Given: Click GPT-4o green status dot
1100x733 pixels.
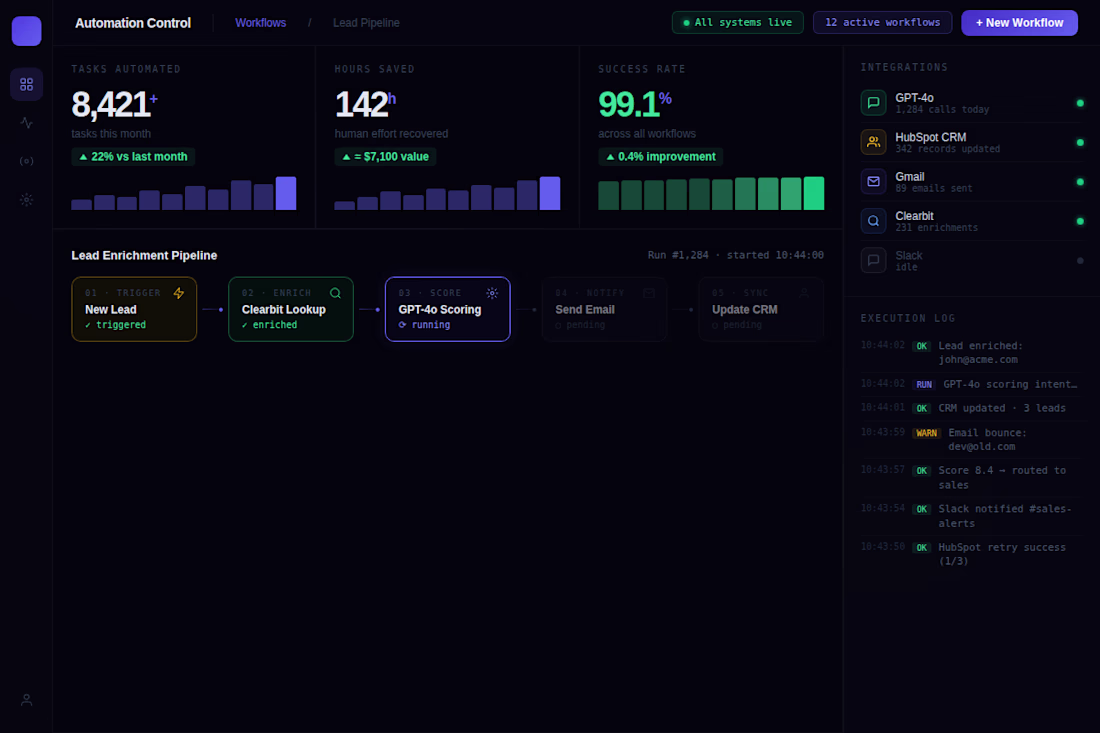Looking at the screenshot, I should 1080,103.
